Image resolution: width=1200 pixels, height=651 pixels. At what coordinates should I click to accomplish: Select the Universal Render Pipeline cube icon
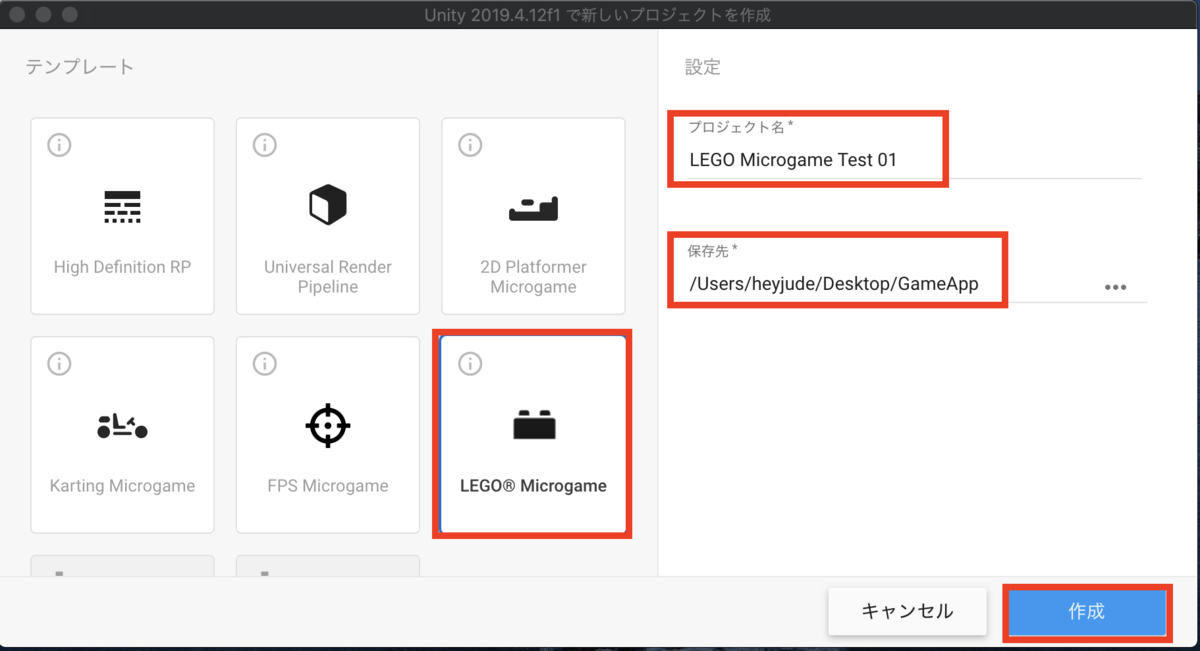pos(327,205)
